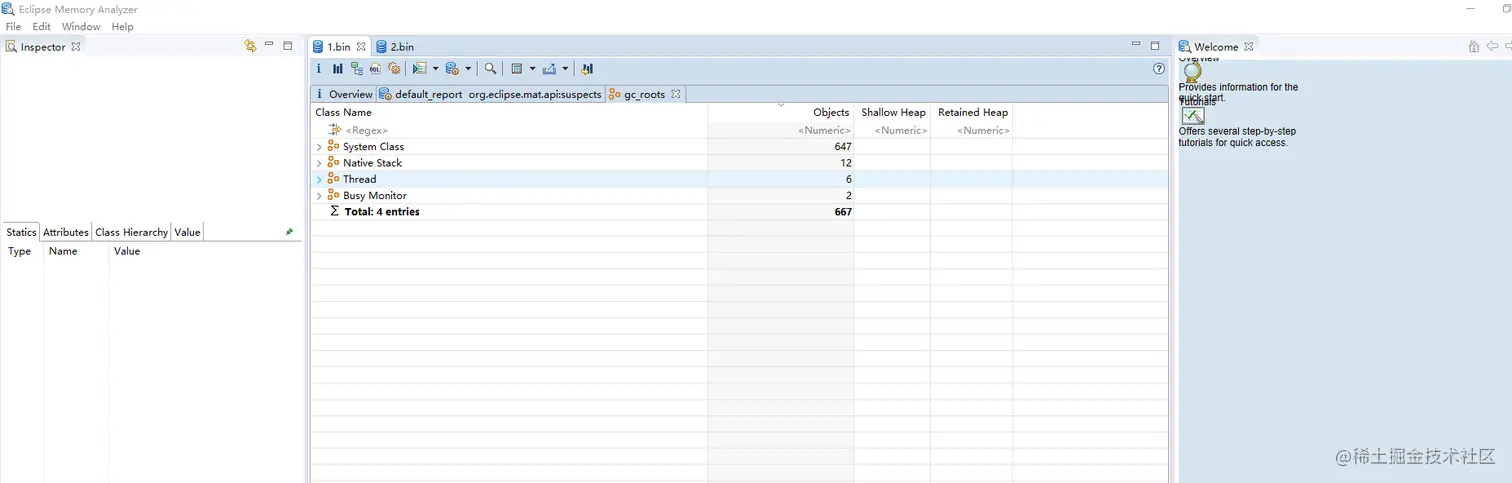This screenshot has width=1512, height=483.
Task: Switch to the default_report suspects tab
Action: (491, 94)
